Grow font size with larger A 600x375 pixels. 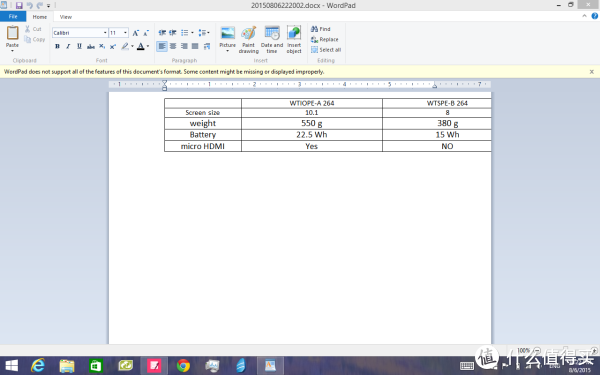tap(135, 33)
